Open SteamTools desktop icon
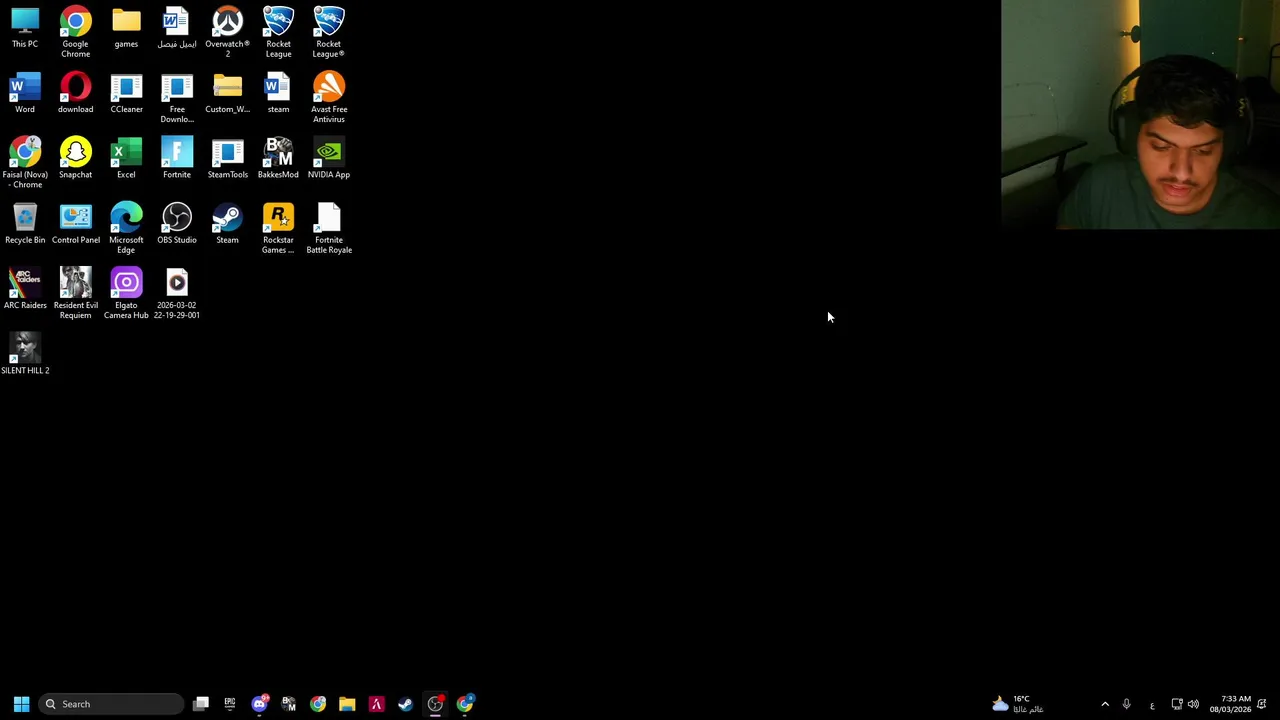This screenshot has width=1280, height=720. point(227,158)
